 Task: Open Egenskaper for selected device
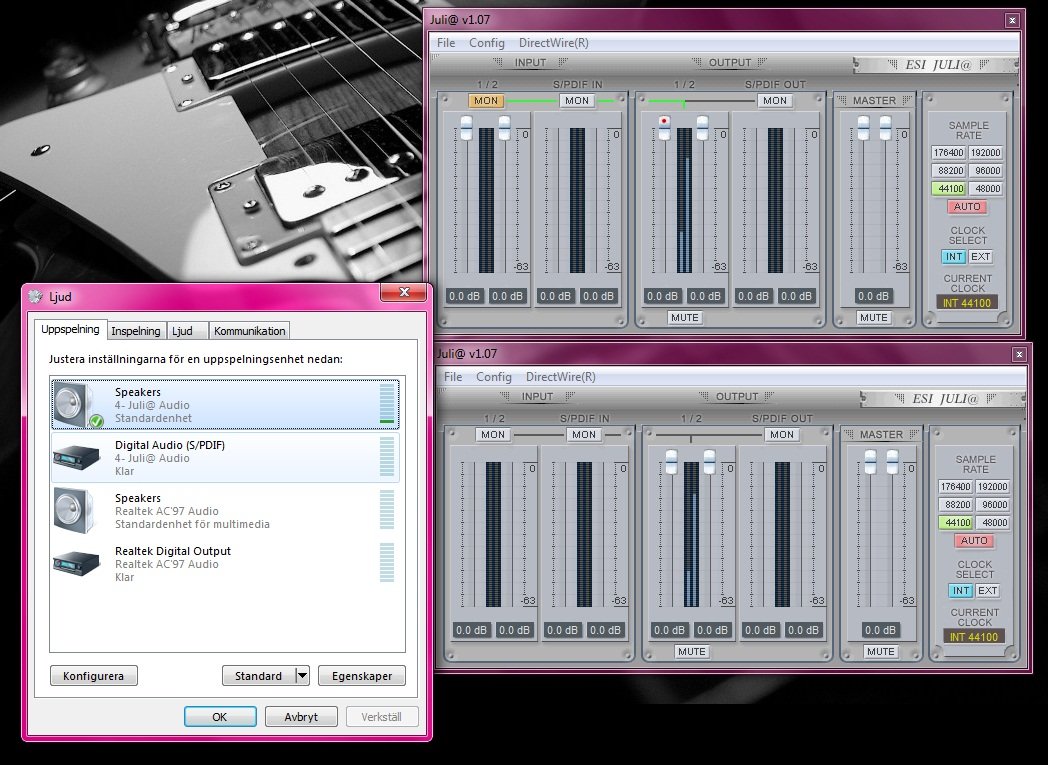tap(362, 675)
